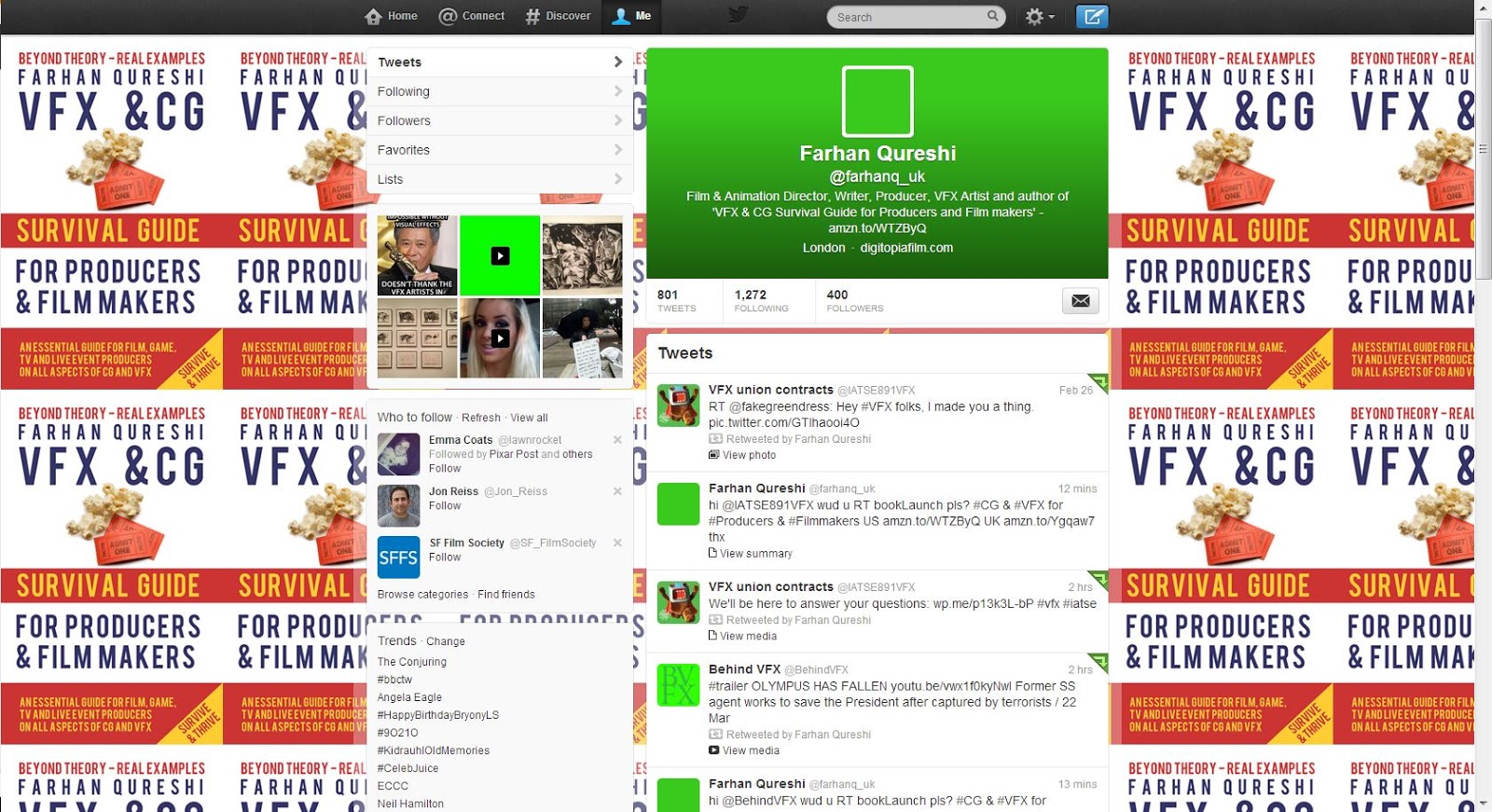The height and width of the screenshot is (812, 1492).
Task: Open the Discover tab
Action: pos(558,16)
